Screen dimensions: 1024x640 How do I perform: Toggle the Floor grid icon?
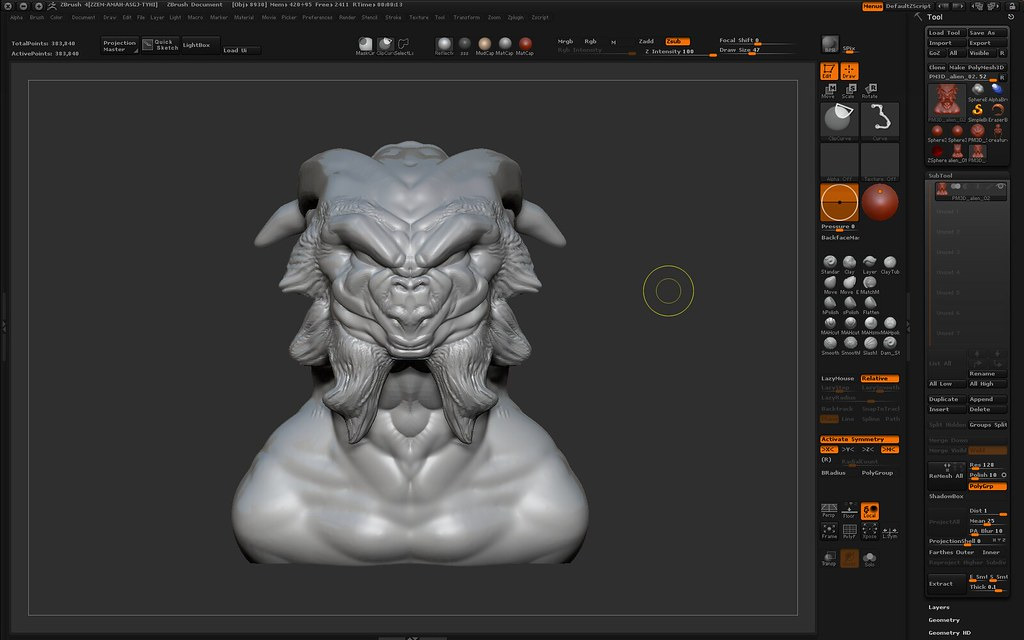(849, 512)
